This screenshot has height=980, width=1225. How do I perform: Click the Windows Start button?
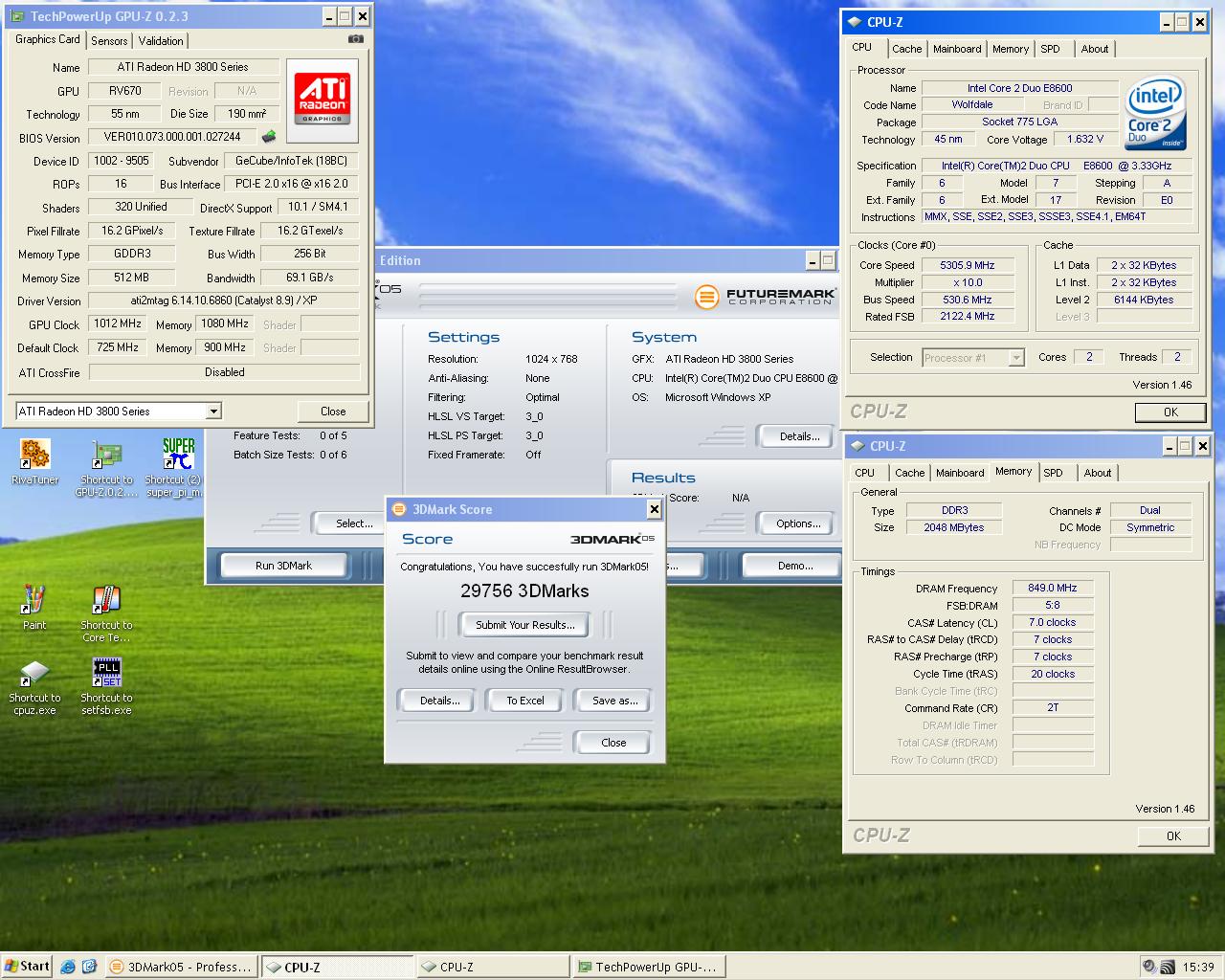coord(28,967)
